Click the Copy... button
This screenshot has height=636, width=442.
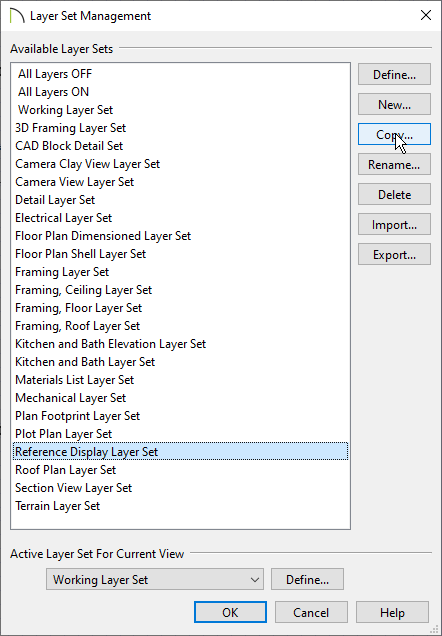394,134
